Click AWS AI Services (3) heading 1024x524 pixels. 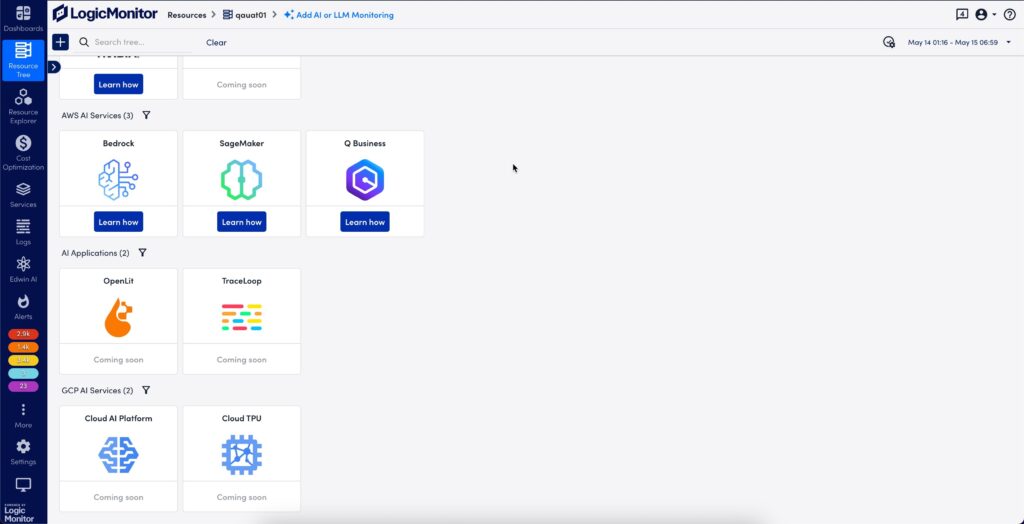click(97, 115)
